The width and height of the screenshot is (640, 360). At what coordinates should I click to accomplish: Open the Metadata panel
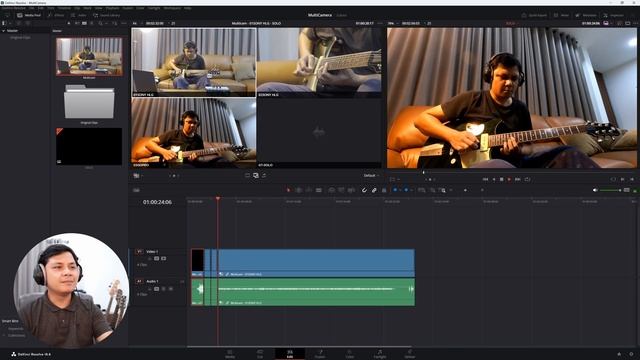[x=586, y=15]
